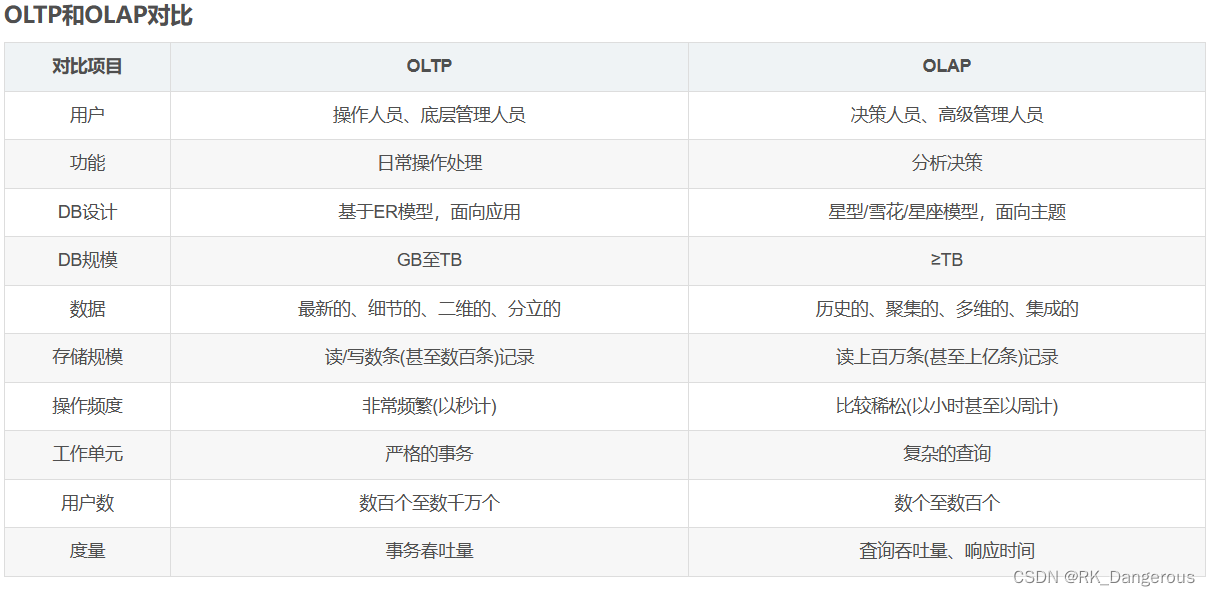
Task: Click the cell '数百个至数千万个'
Action: click(x=429, y=503)
